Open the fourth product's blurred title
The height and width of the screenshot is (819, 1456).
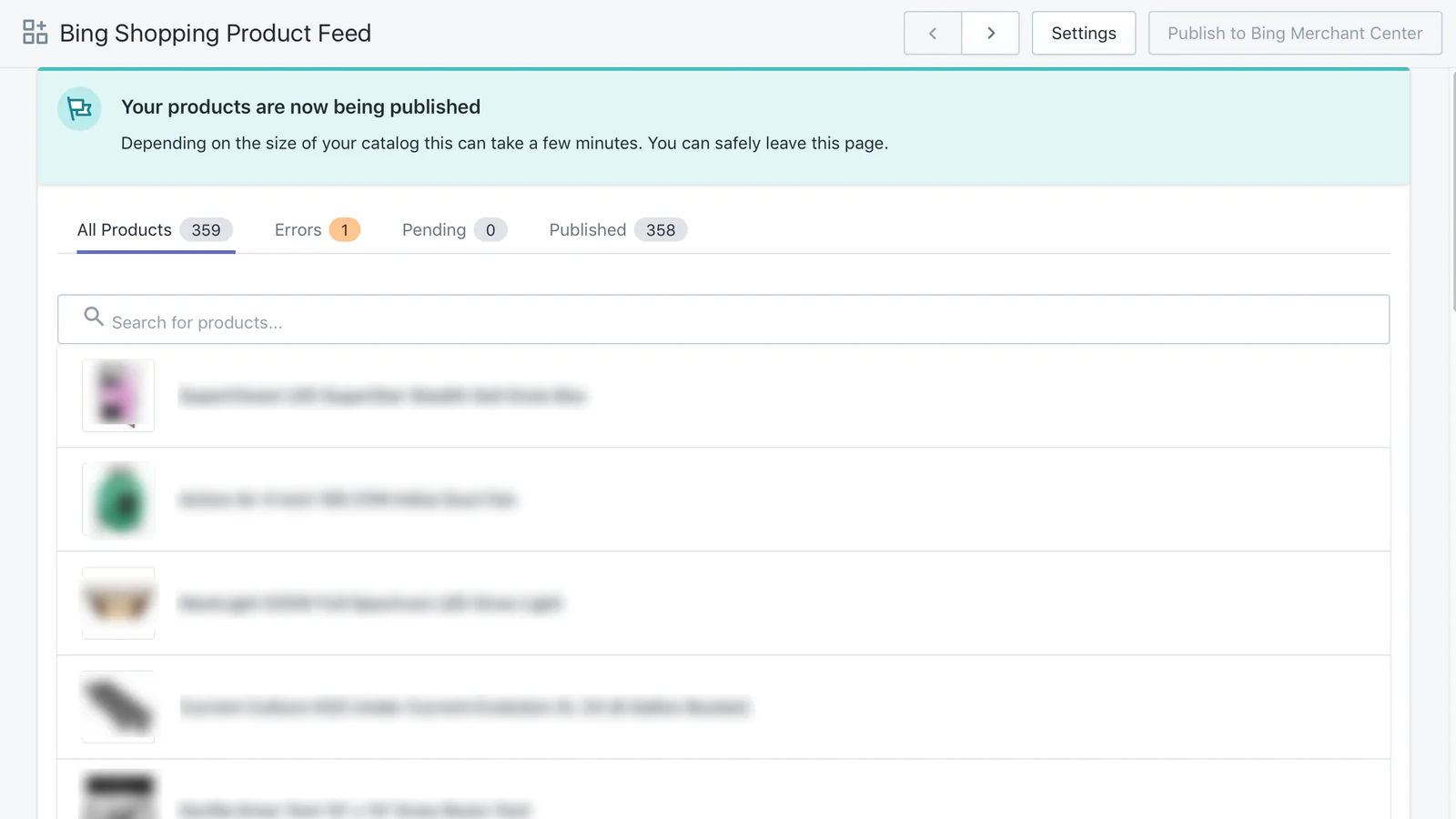[x=464, y=707]
